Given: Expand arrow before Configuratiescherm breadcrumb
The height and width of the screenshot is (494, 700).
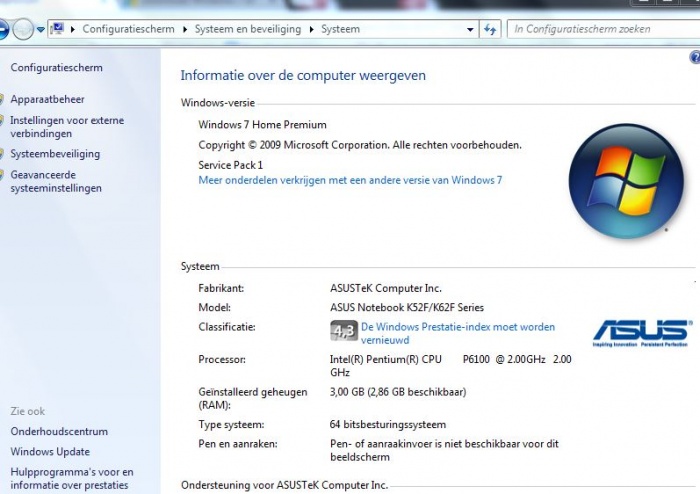Looking at the screenshot, I should (x=73, y=29).
